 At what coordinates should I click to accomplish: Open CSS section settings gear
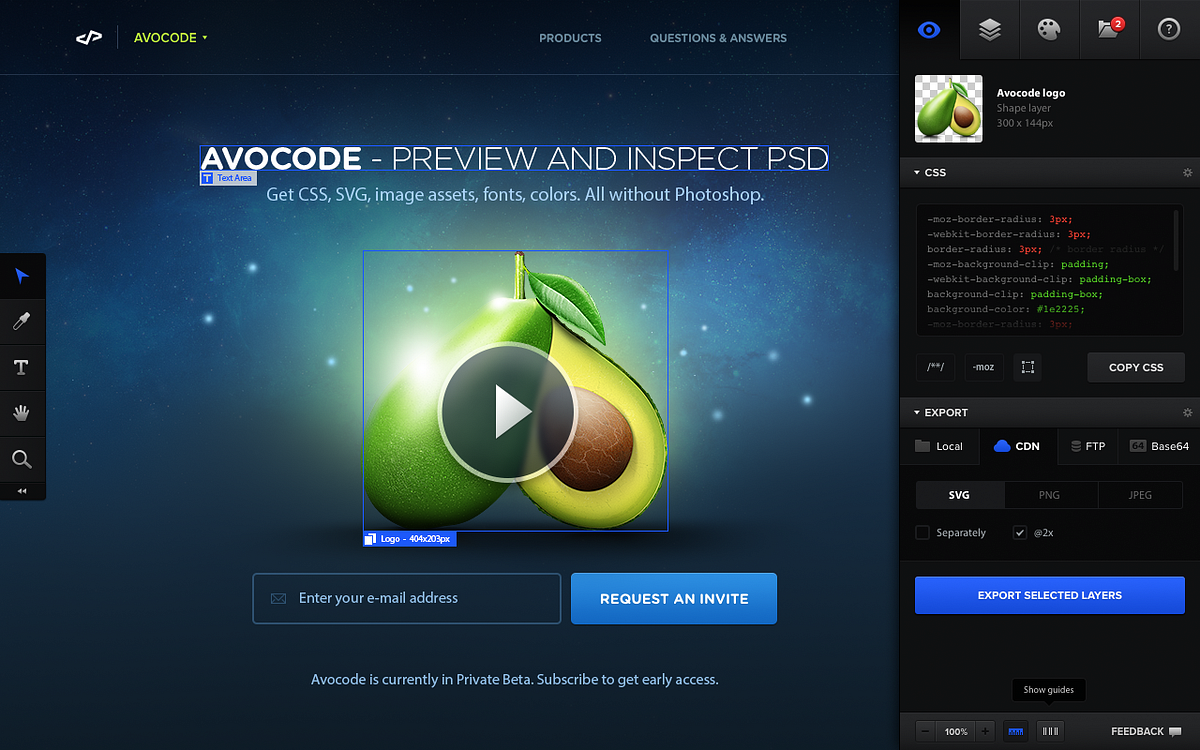coord(1188,173)
